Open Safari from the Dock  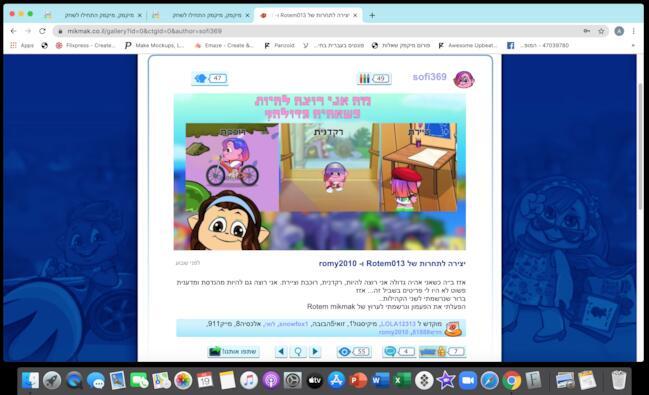coord(489,380)
